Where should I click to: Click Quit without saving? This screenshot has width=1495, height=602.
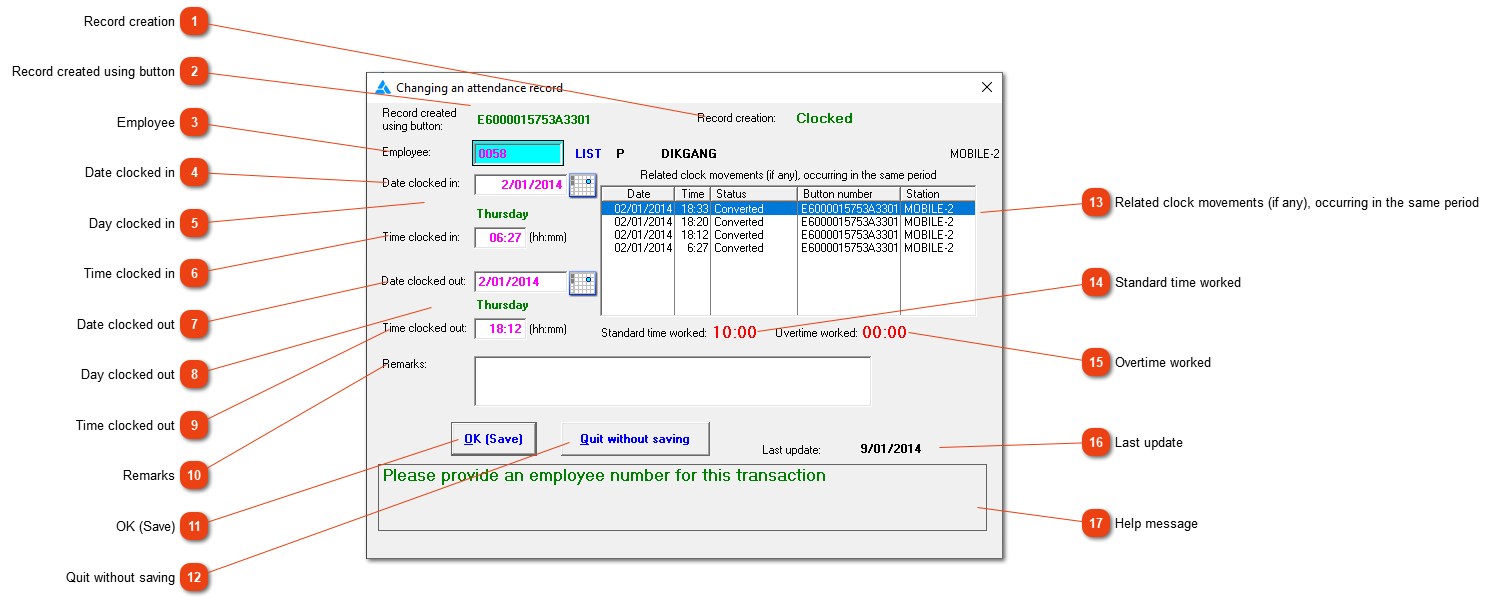click(635, 438)
